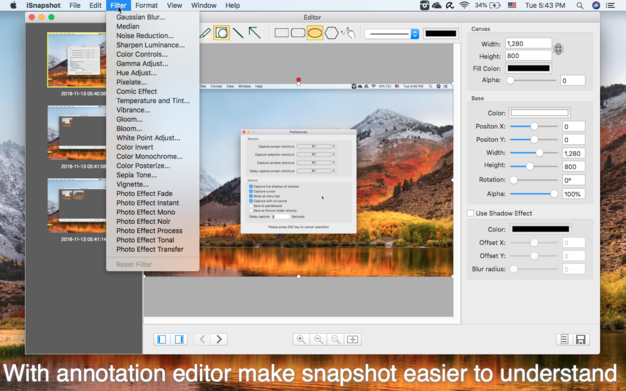Open the list view icon at bottom right
This screenshot has height=391, width=626.
pyautogui.click(x=564, y=339)
